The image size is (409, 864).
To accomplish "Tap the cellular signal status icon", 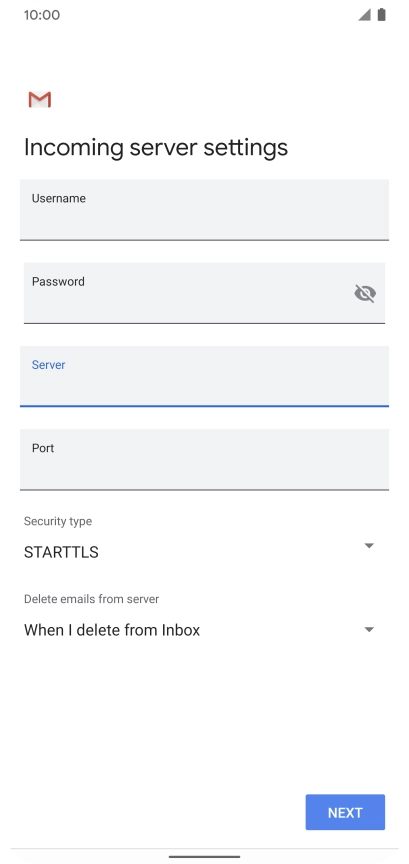I will pos(364,15).
